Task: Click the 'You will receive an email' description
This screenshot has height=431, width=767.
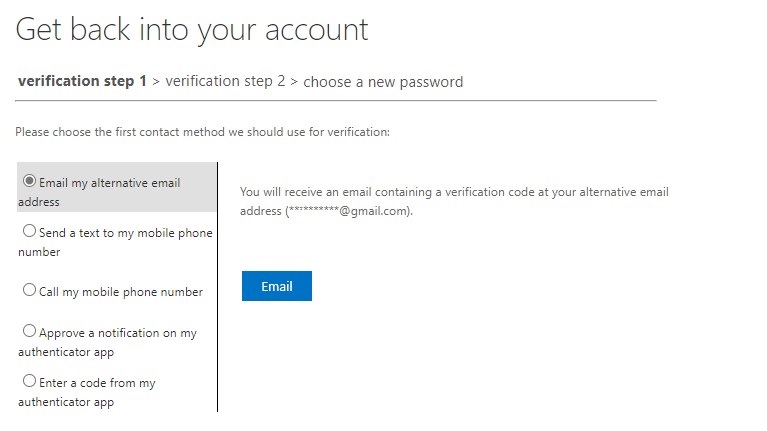Action: [454, 192]
